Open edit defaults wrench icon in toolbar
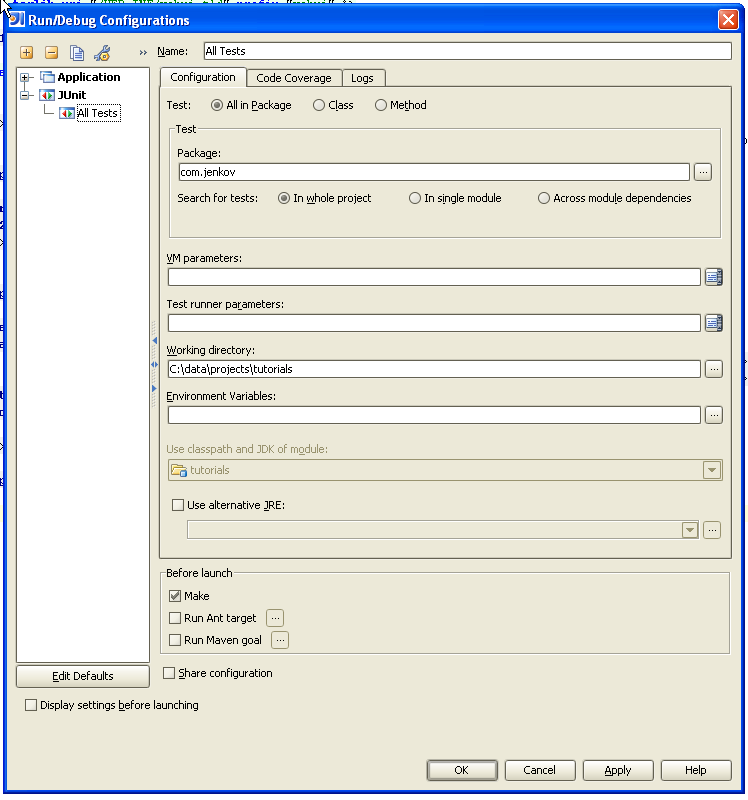 [102, 53]
